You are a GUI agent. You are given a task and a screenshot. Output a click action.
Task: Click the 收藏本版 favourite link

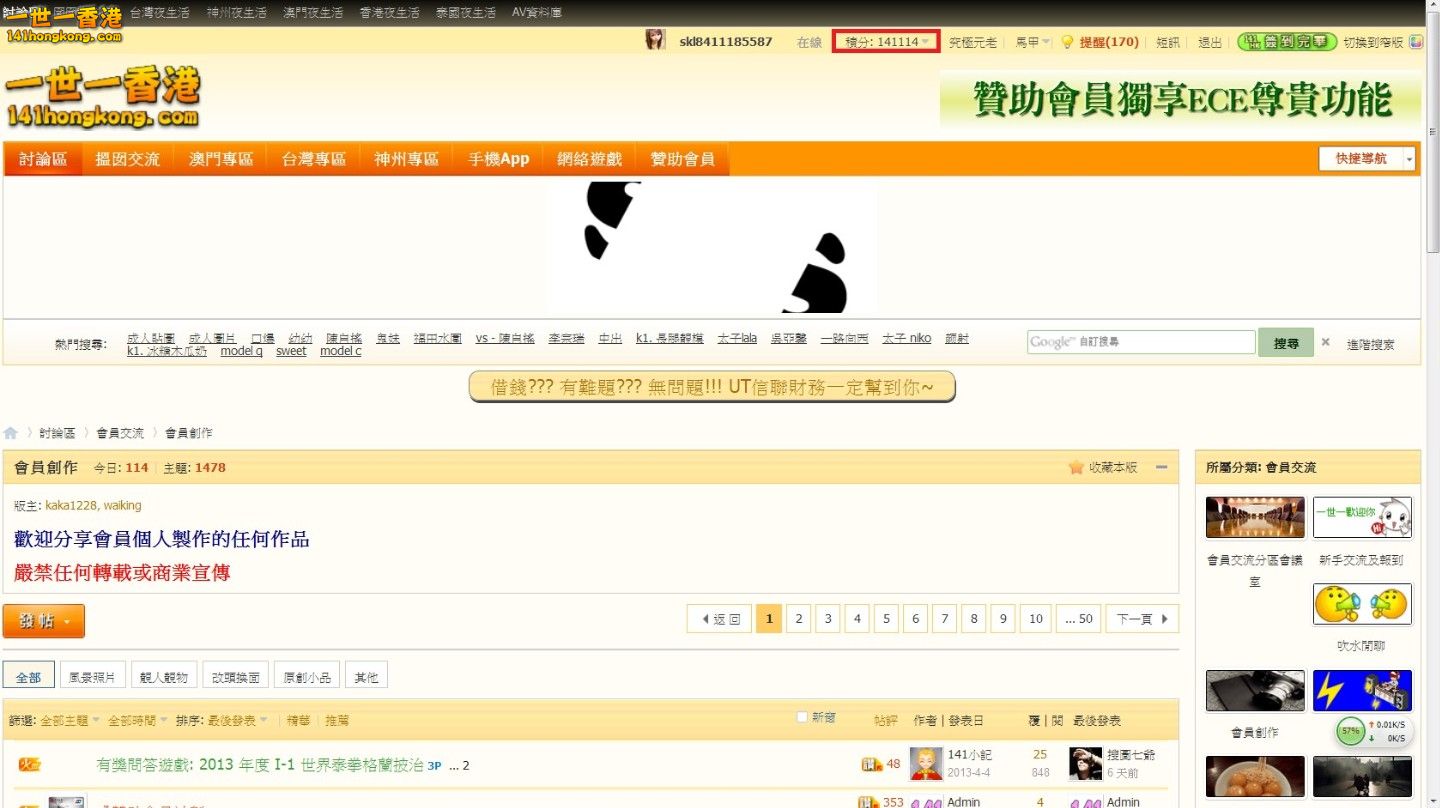pyautogui.click(x=1113, y=467)
